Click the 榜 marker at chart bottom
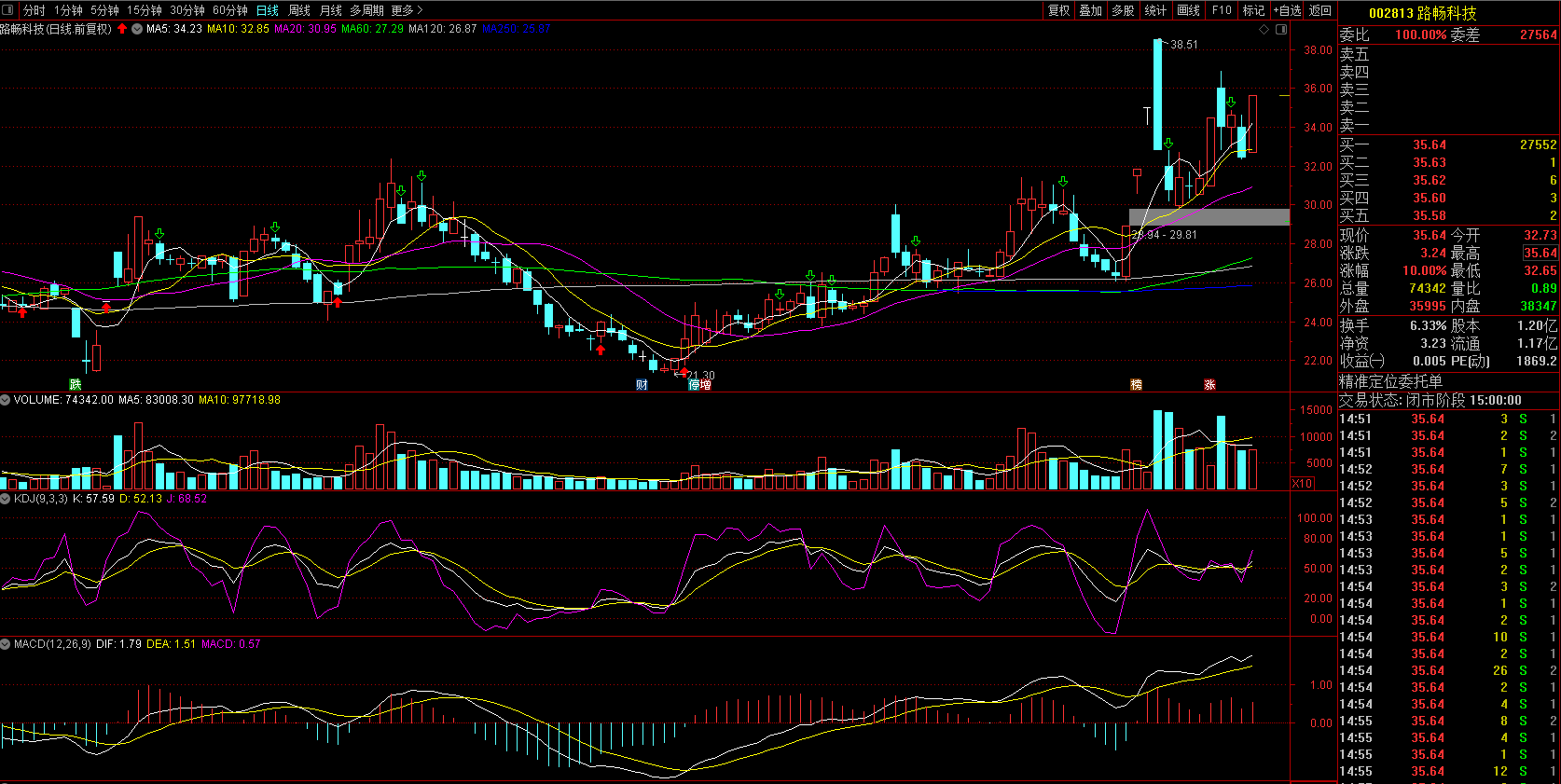This screenshot has width=1561, height=784. [1136, 384]
